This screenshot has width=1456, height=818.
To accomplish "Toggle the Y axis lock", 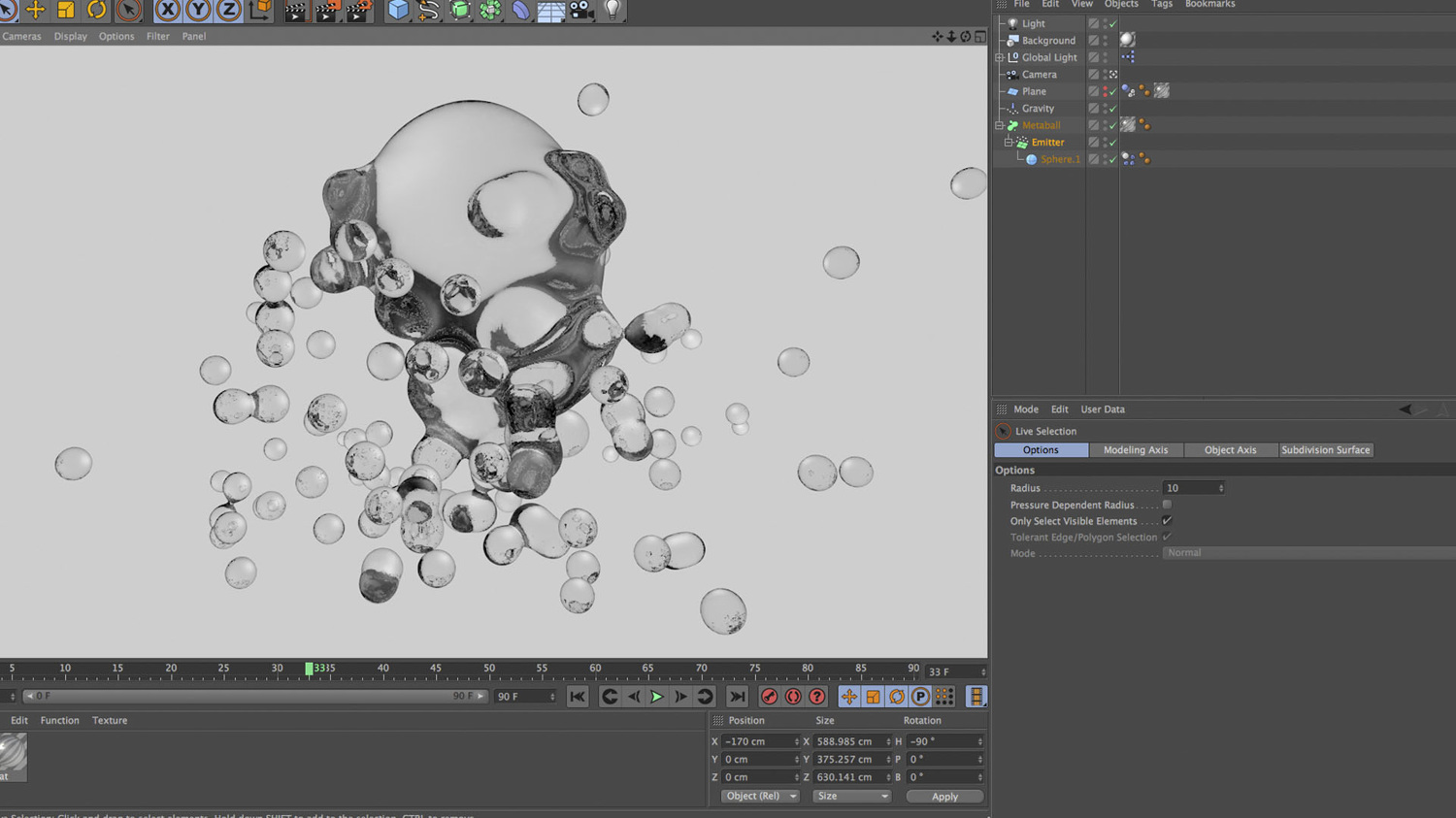I will click(198, 10).
